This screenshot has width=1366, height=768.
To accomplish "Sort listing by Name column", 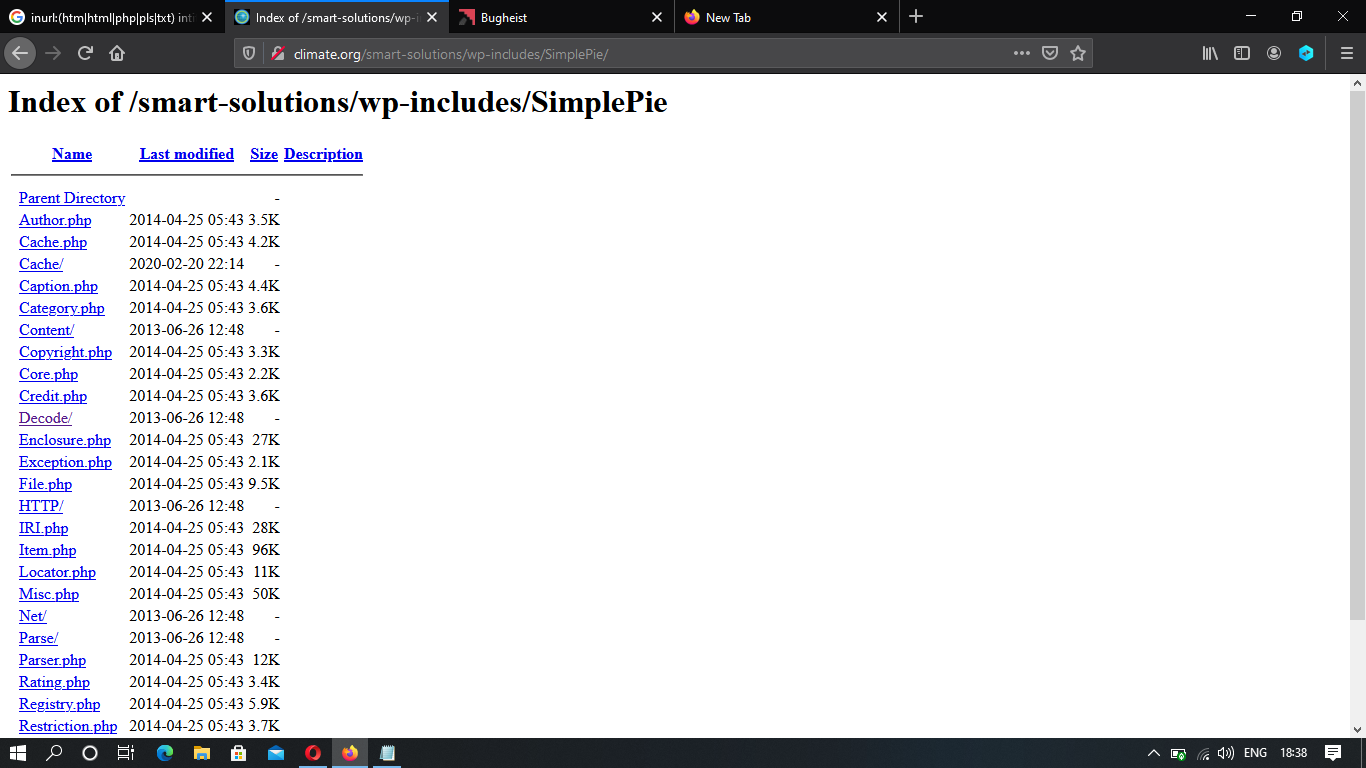I will (x=72, y=154).
